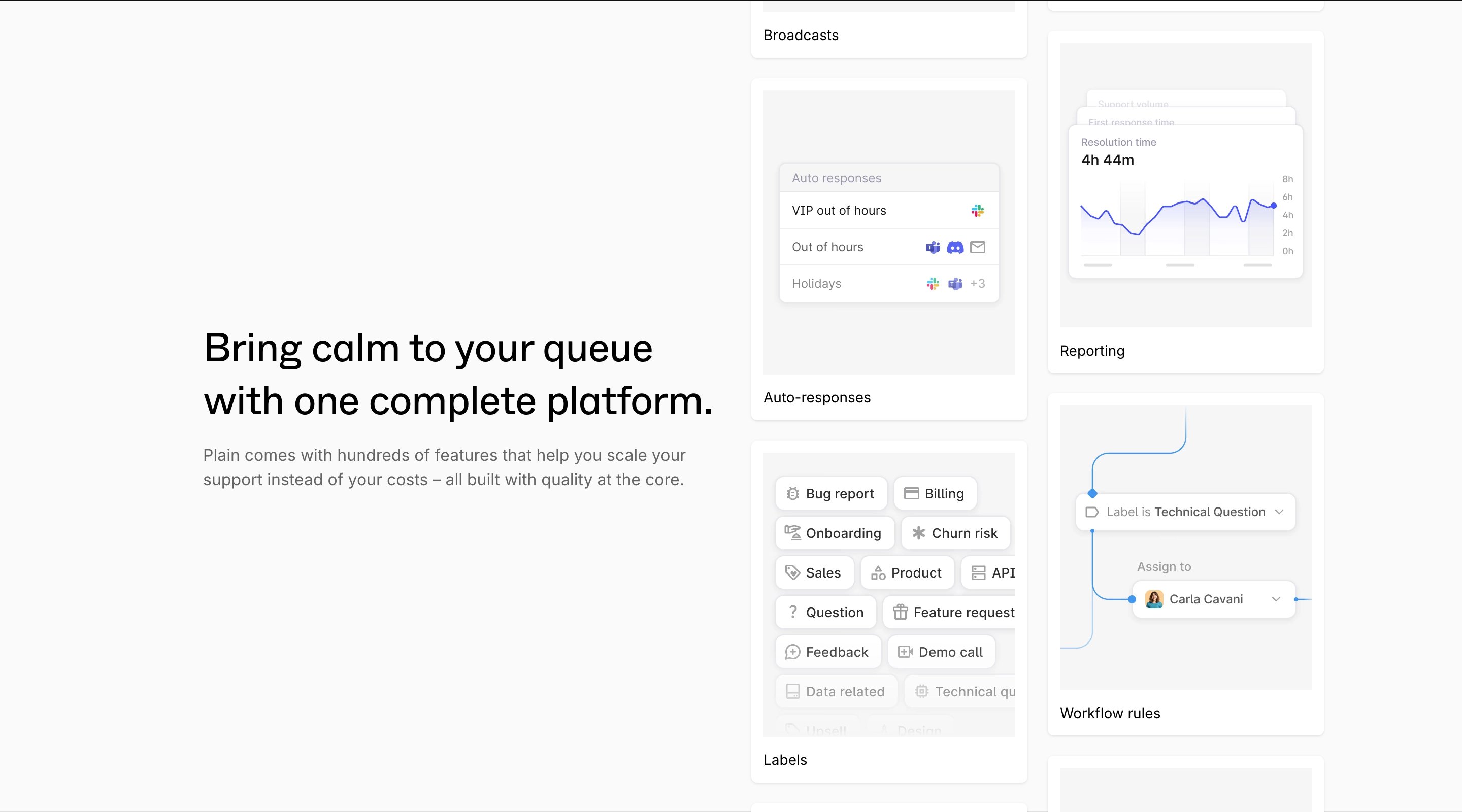Select the Onboarding label chip
This screenshot has width=1462, height=812.
(x=834, y=533)
